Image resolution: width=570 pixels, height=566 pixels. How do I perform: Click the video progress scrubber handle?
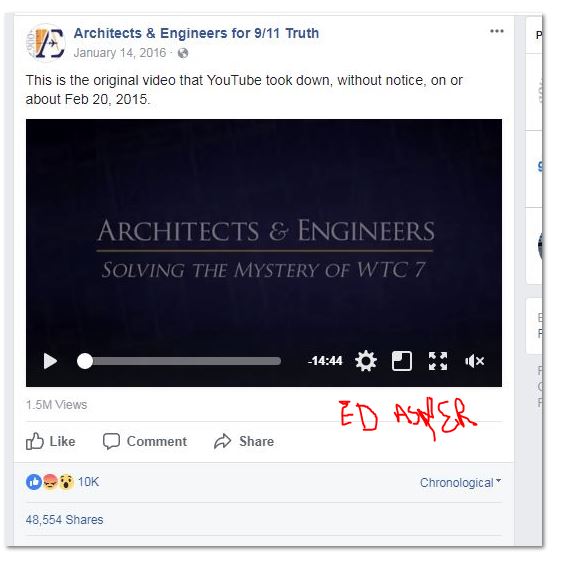point(85,361)
